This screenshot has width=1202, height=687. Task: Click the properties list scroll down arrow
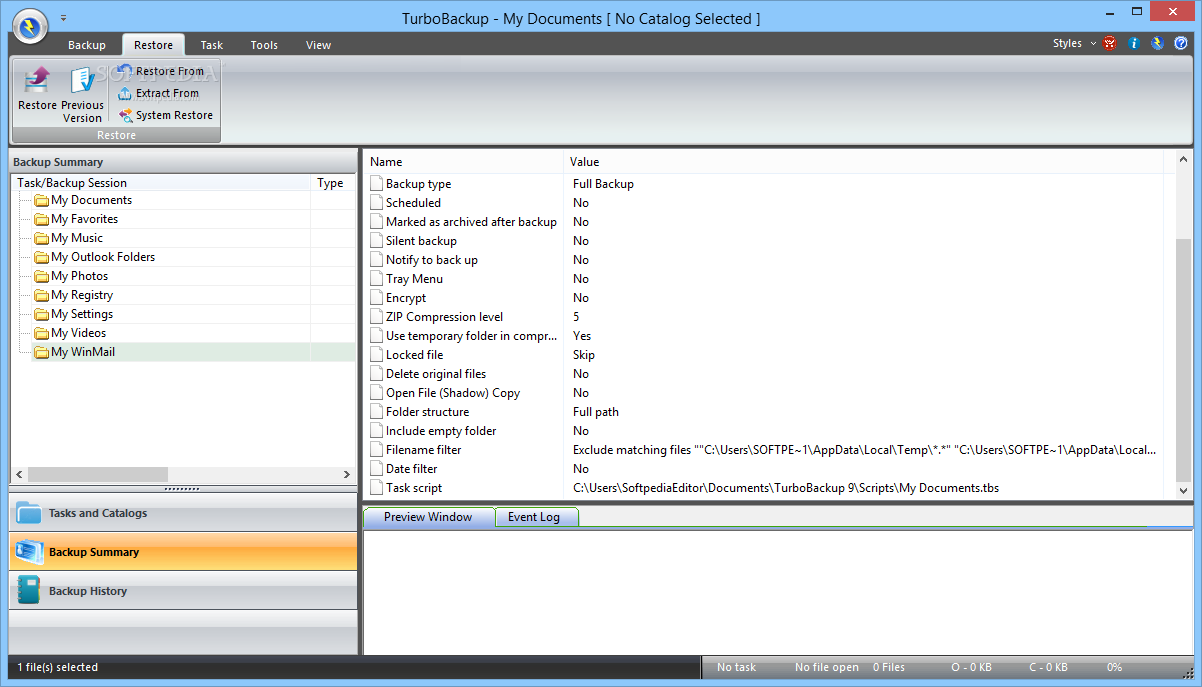click(1184, 491)
